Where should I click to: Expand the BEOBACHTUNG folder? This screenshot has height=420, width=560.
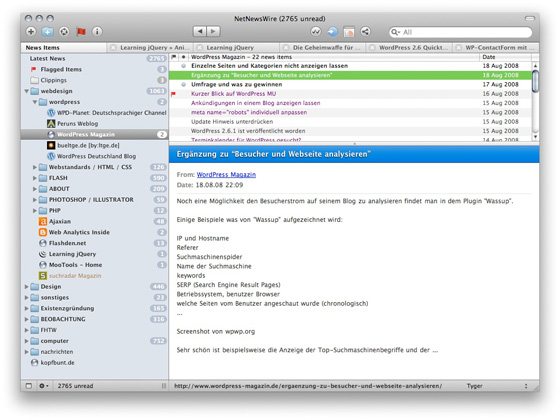click(x=26, y=319)
